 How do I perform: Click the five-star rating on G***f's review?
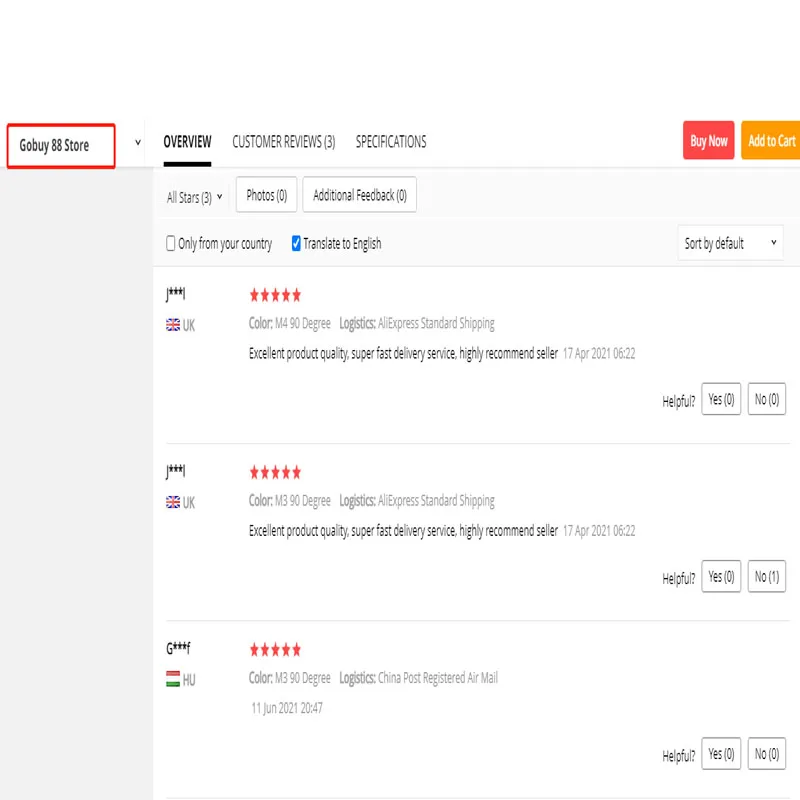click(x=275, y=649)
